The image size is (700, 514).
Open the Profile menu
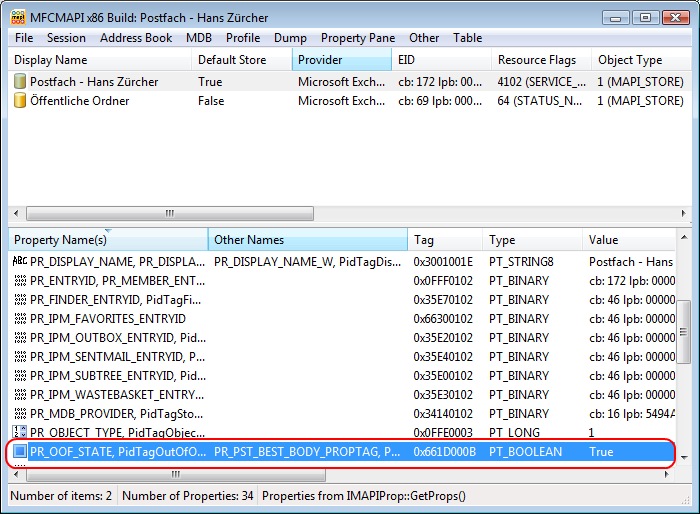[243, 38]
